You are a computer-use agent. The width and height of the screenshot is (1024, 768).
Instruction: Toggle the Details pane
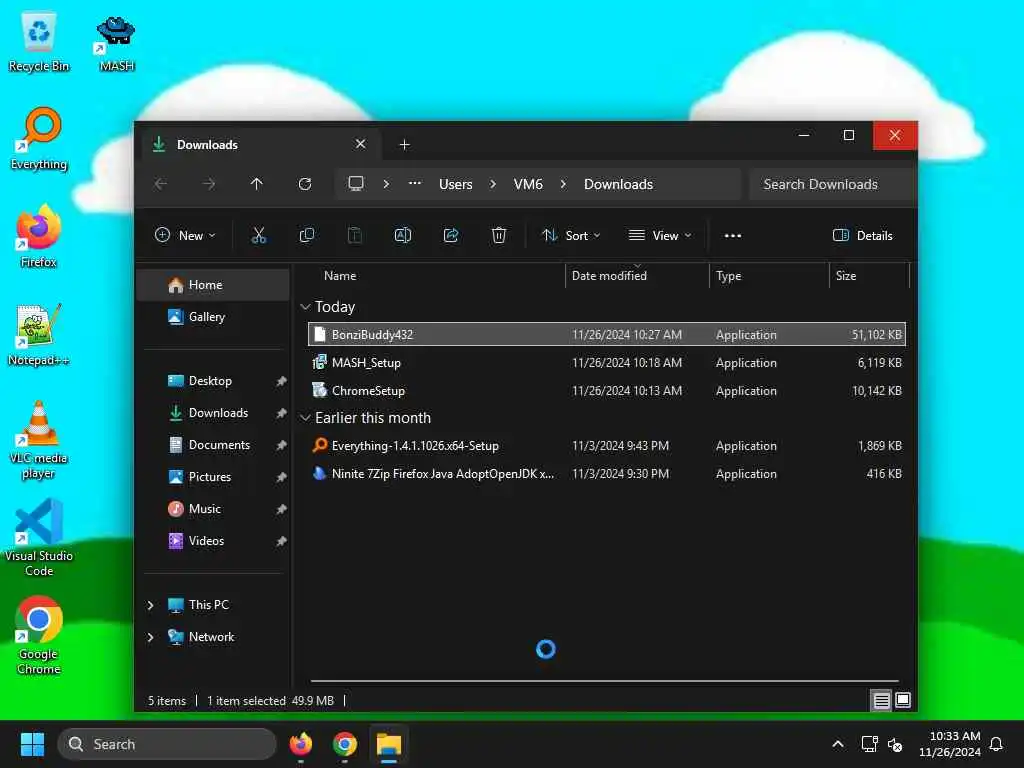pos(863,236)
